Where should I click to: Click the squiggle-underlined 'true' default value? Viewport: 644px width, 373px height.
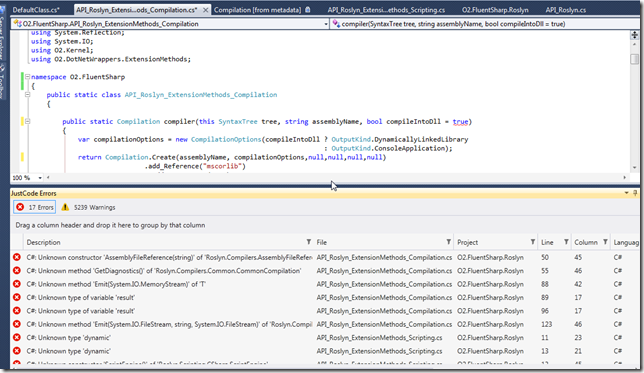point(460,122)
